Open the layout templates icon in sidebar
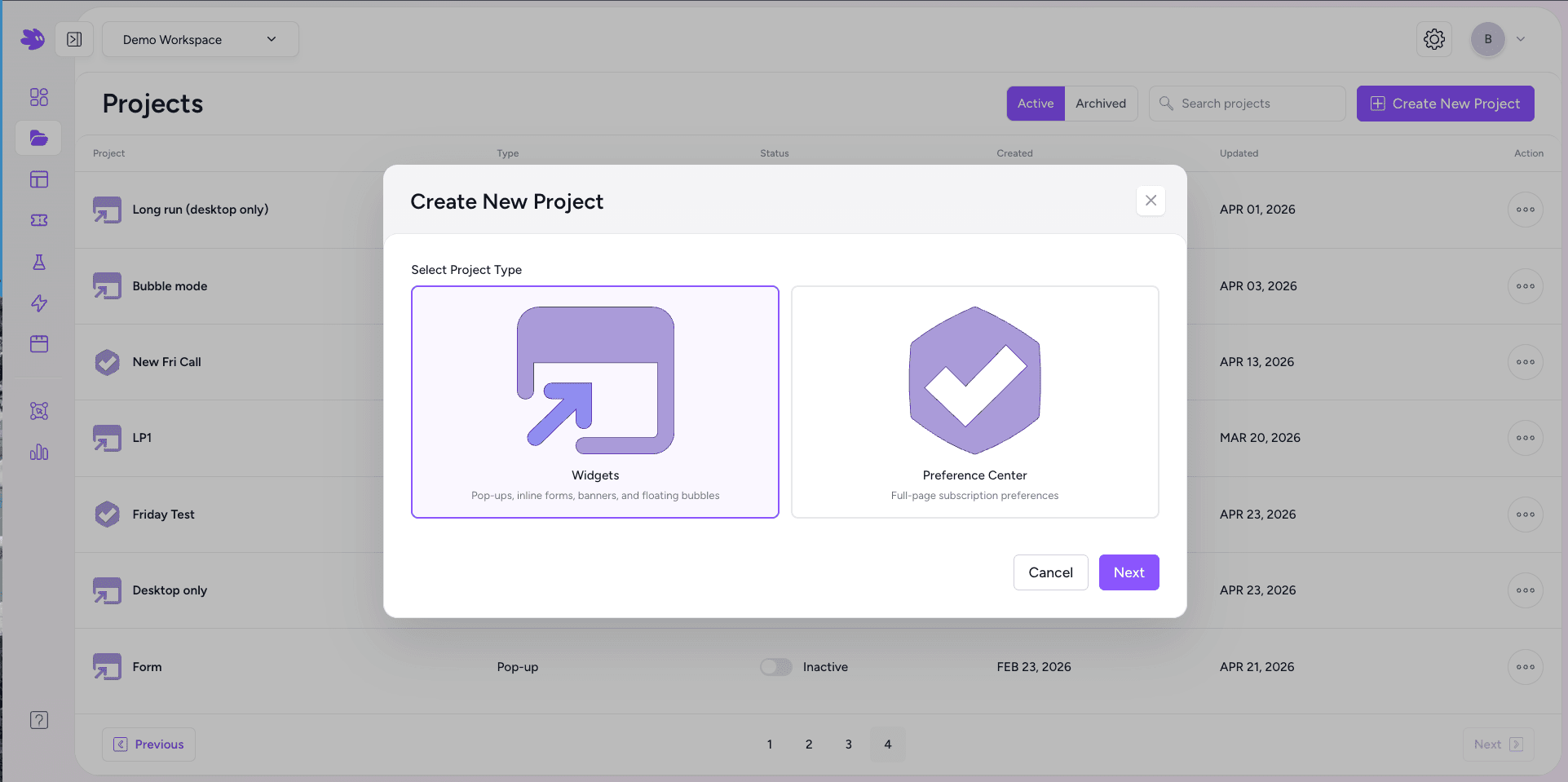Image resolution: width=1568 pixels, height=782 pixels. tap(39, 179)
